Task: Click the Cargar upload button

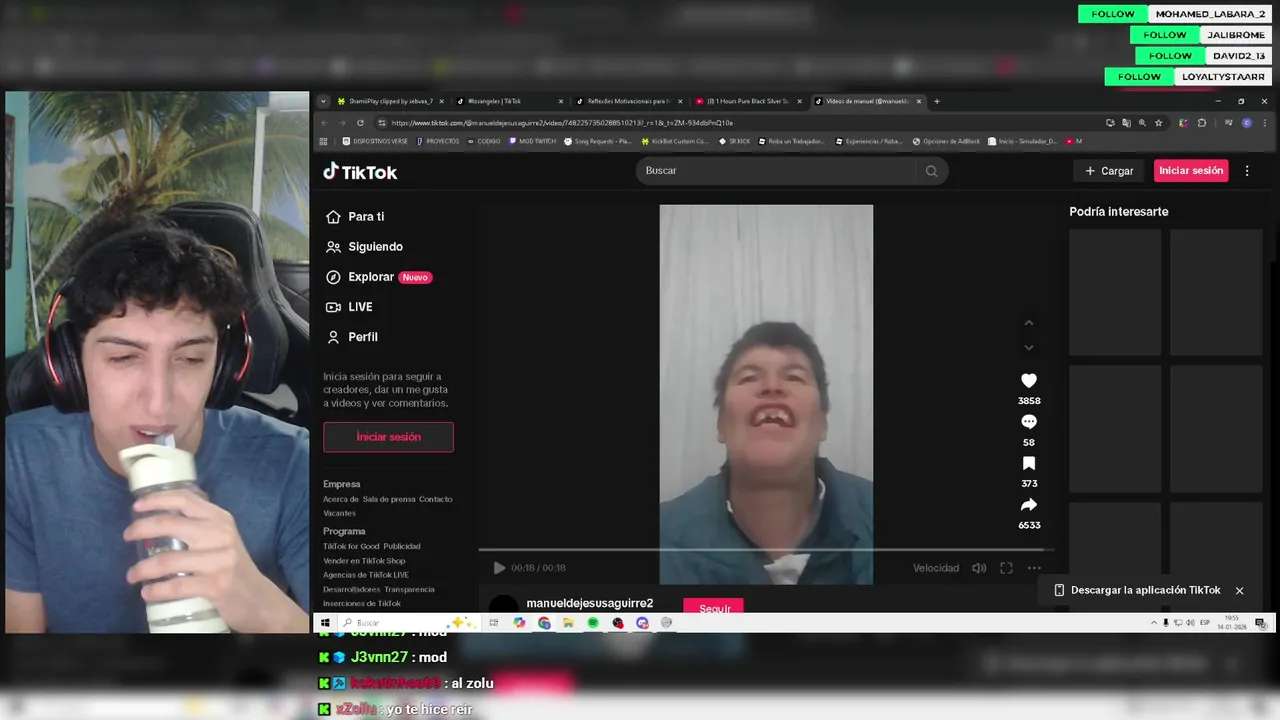Action: click(1109, 171)
